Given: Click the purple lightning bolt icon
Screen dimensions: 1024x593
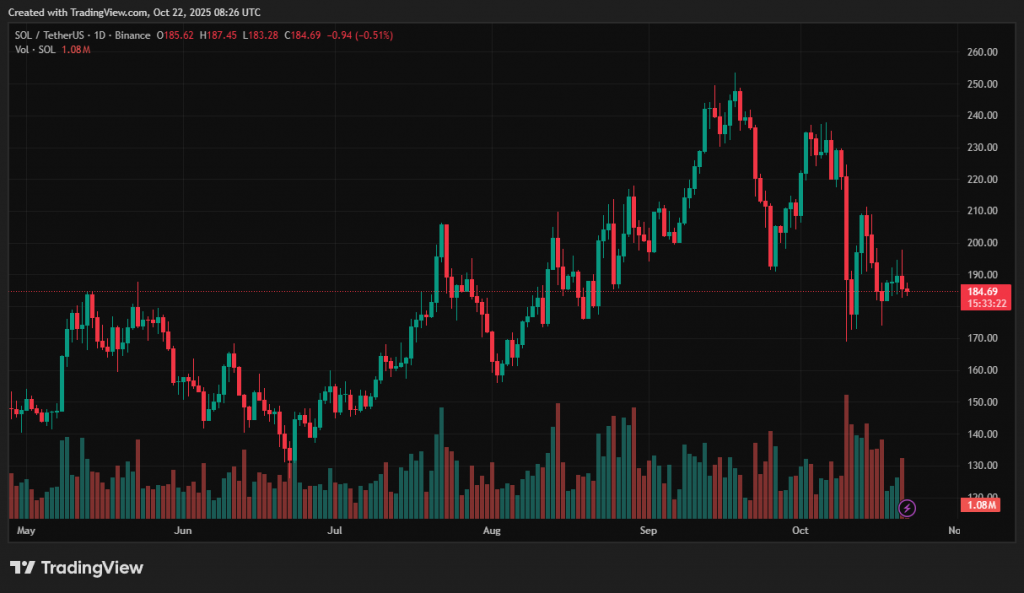Looking at the screenshot, I should pyautogui.click(x=907, y=508).
